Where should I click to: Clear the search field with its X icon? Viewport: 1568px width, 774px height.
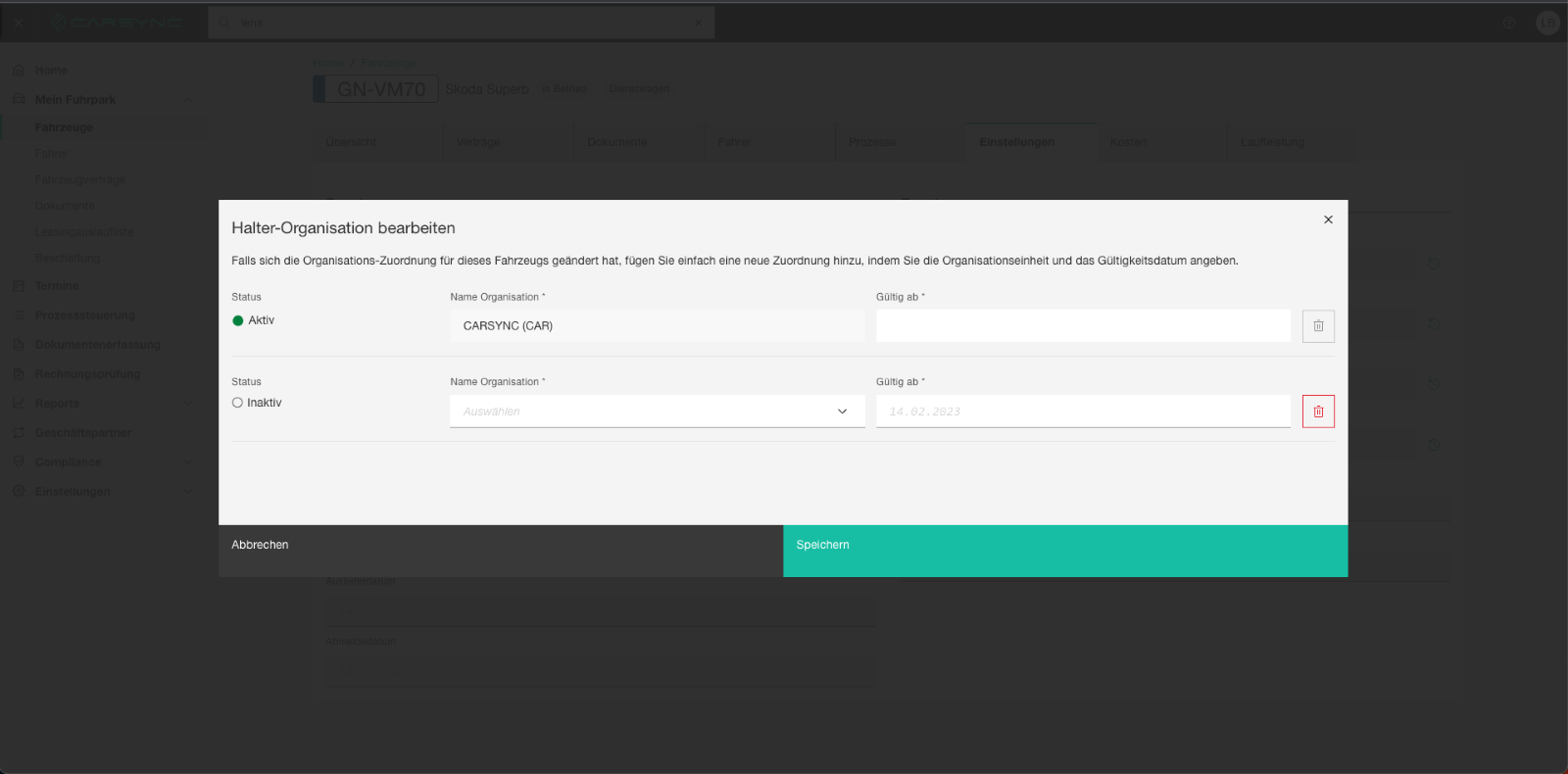click(x=698, y=23)
